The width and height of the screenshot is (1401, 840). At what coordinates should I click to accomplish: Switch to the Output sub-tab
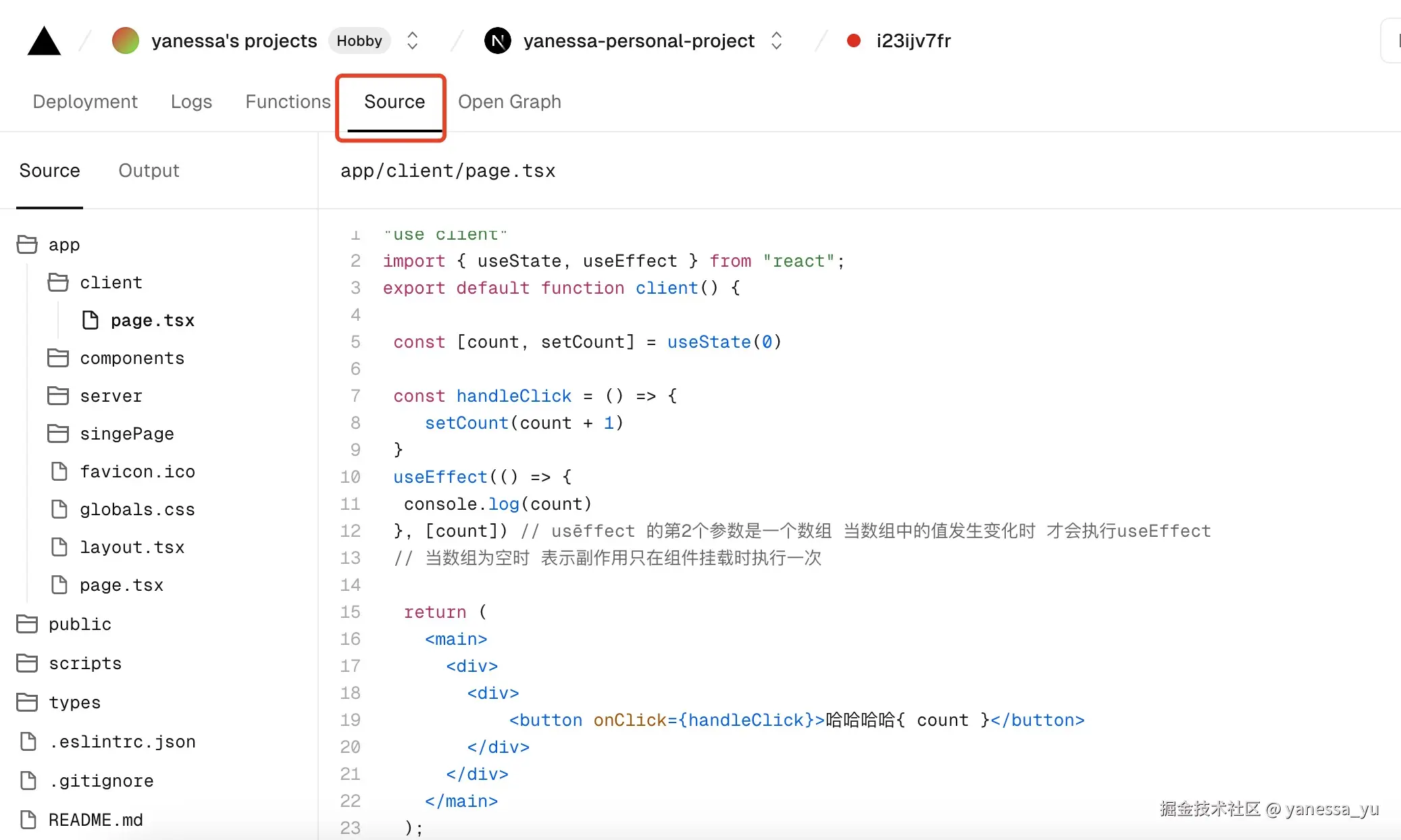click(149, 170)
